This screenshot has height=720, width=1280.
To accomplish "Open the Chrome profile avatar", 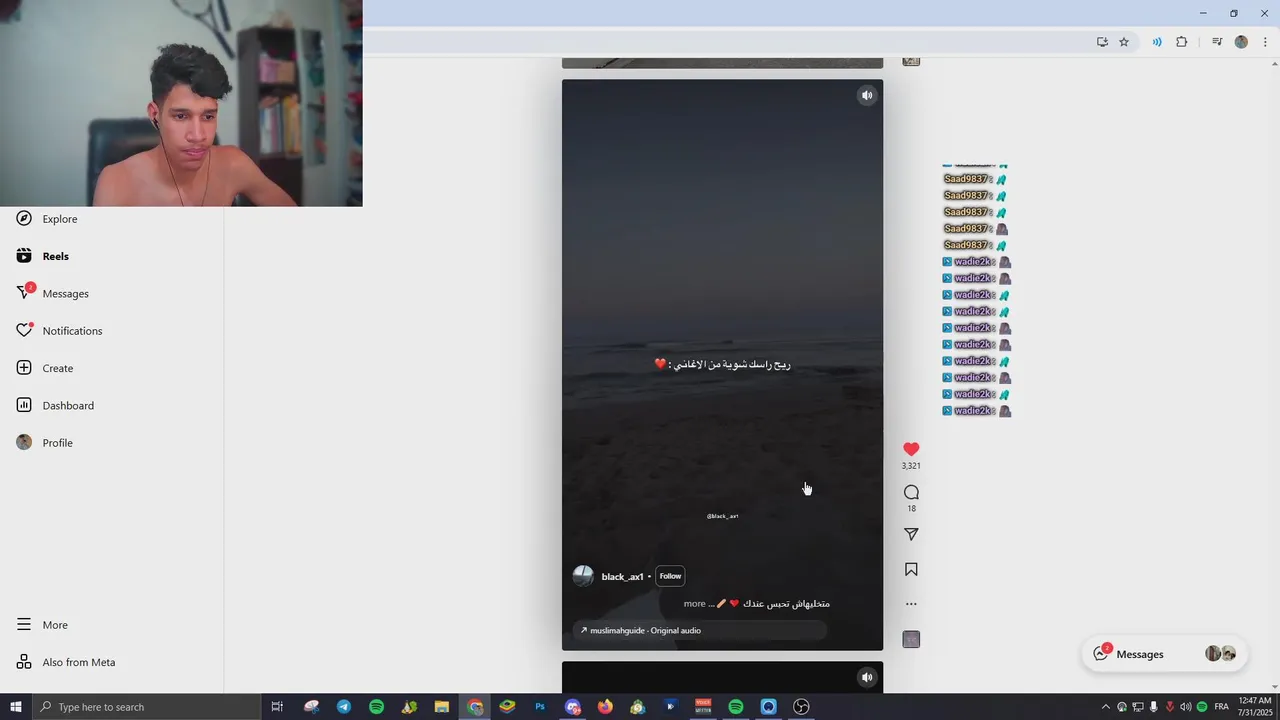I will pyautogui.click(x=1241, y=42).
